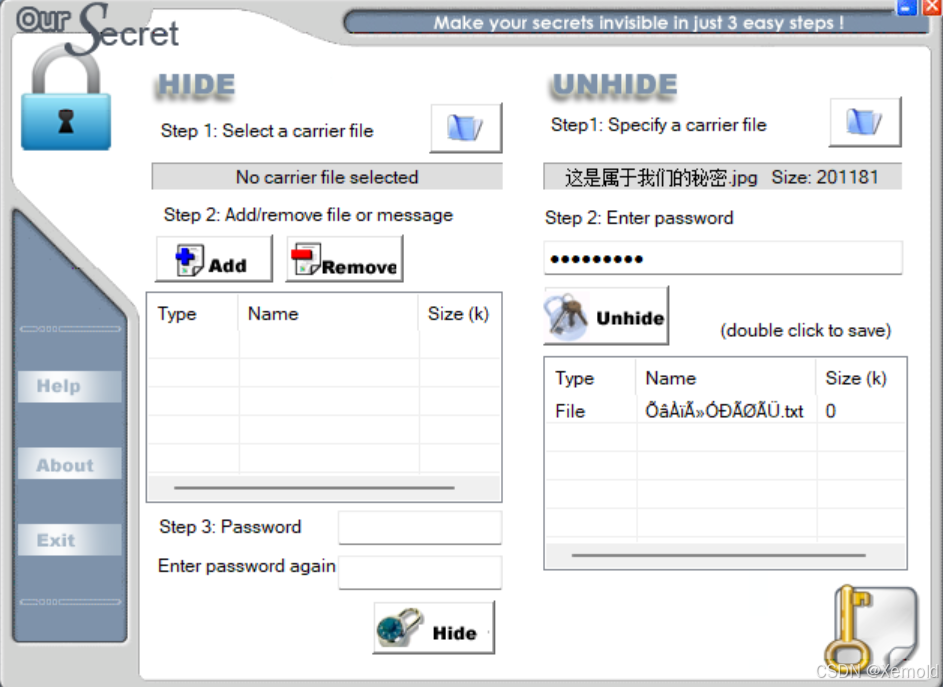Click the golden key document icon
The height and width of the screenshot is (687, 943).
coord(871,631)
